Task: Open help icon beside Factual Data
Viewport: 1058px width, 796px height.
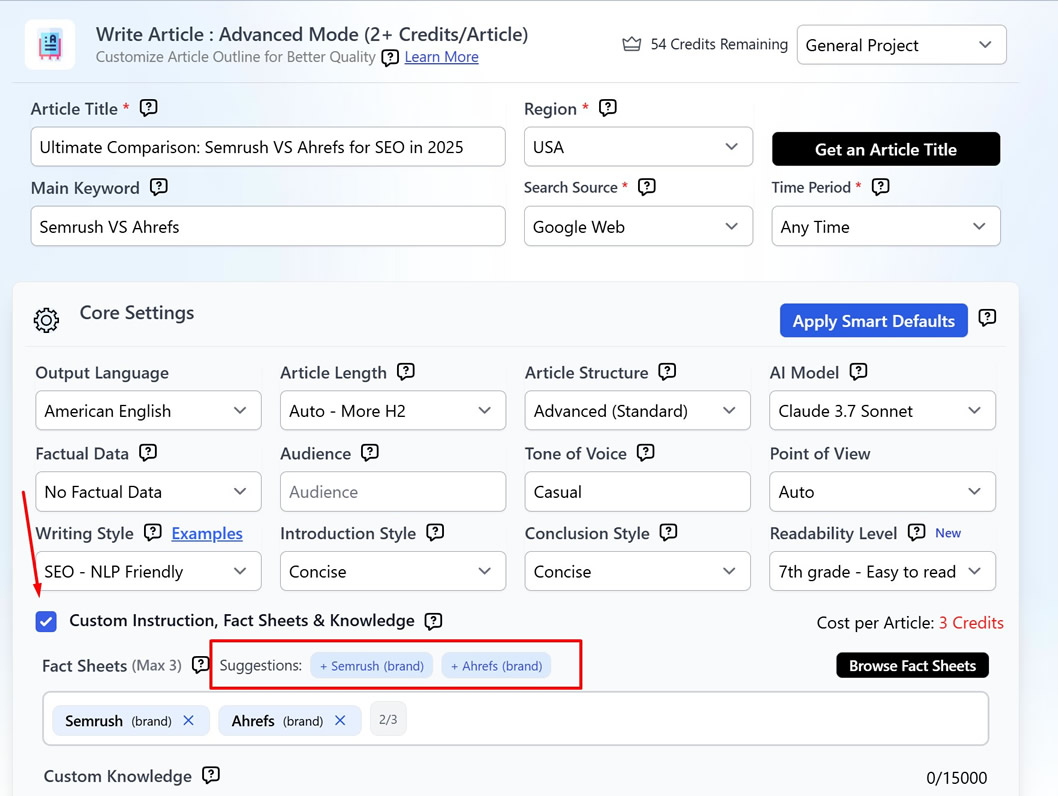Action: pyautogui.click(x=148, y=453)
